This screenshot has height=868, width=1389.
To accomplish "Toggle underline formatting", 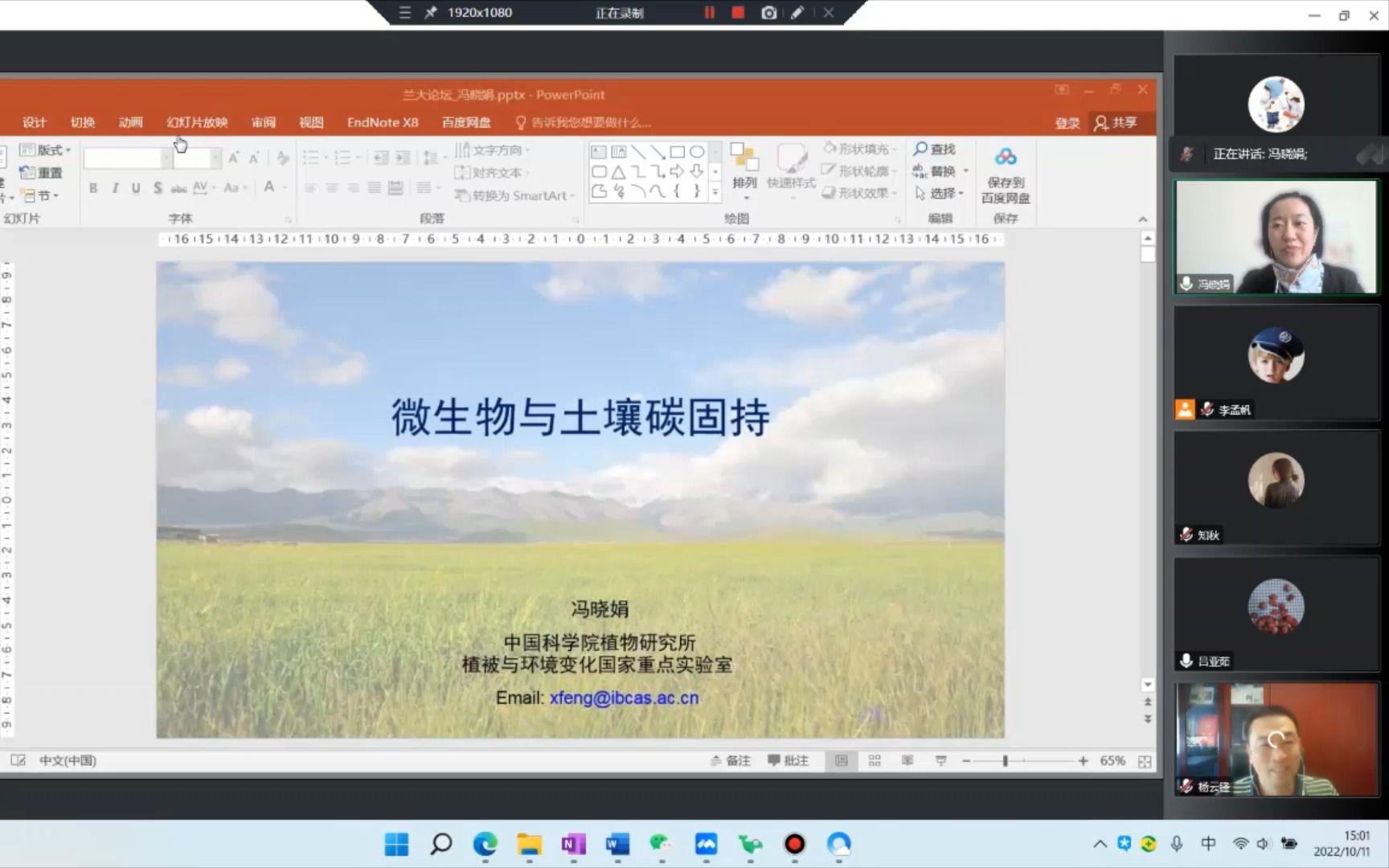I will tap(136, 188).
